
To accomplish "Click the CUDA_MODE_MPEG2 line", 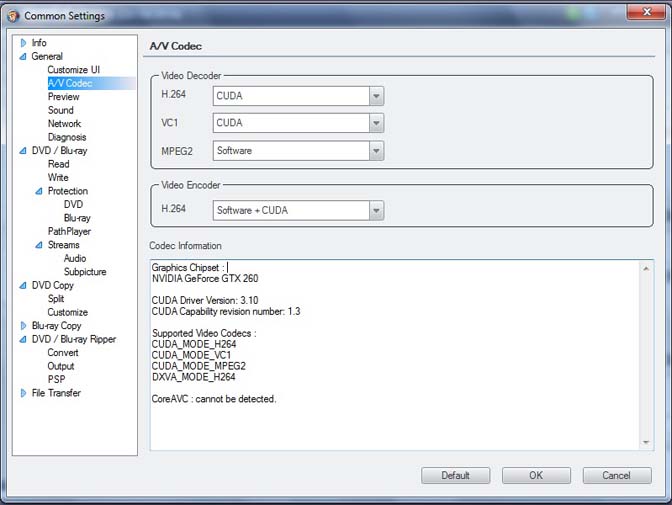I will tap(199, 366).
